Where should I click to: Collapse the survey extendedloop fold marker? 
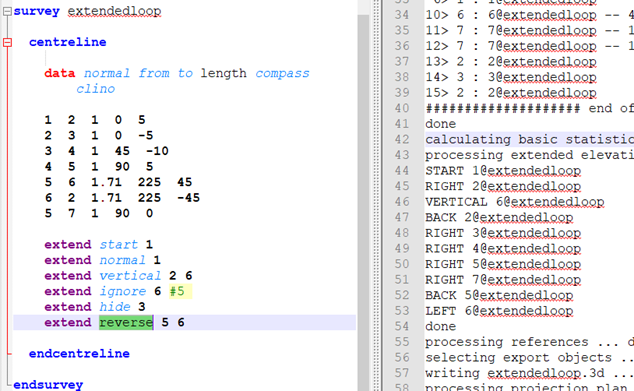click(7, 11)
